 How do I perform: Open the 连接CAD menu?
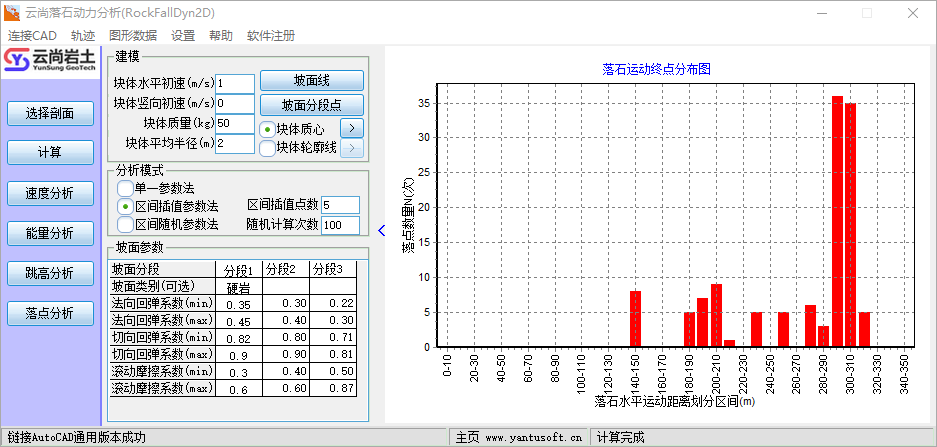point(33,35)
